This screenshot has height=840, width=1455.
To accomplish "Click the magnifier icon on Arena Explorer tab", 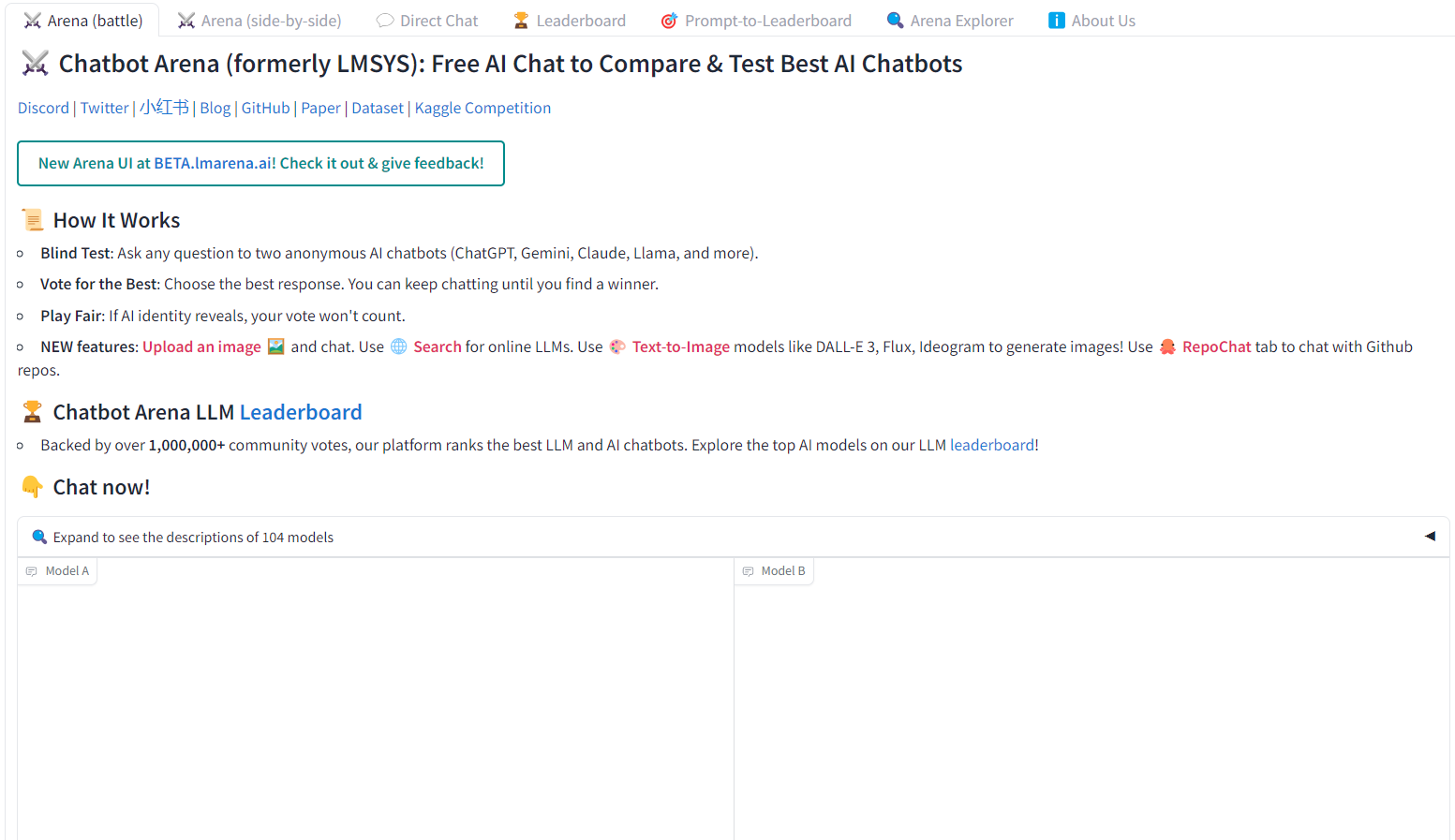I will (x=895, y=21).
